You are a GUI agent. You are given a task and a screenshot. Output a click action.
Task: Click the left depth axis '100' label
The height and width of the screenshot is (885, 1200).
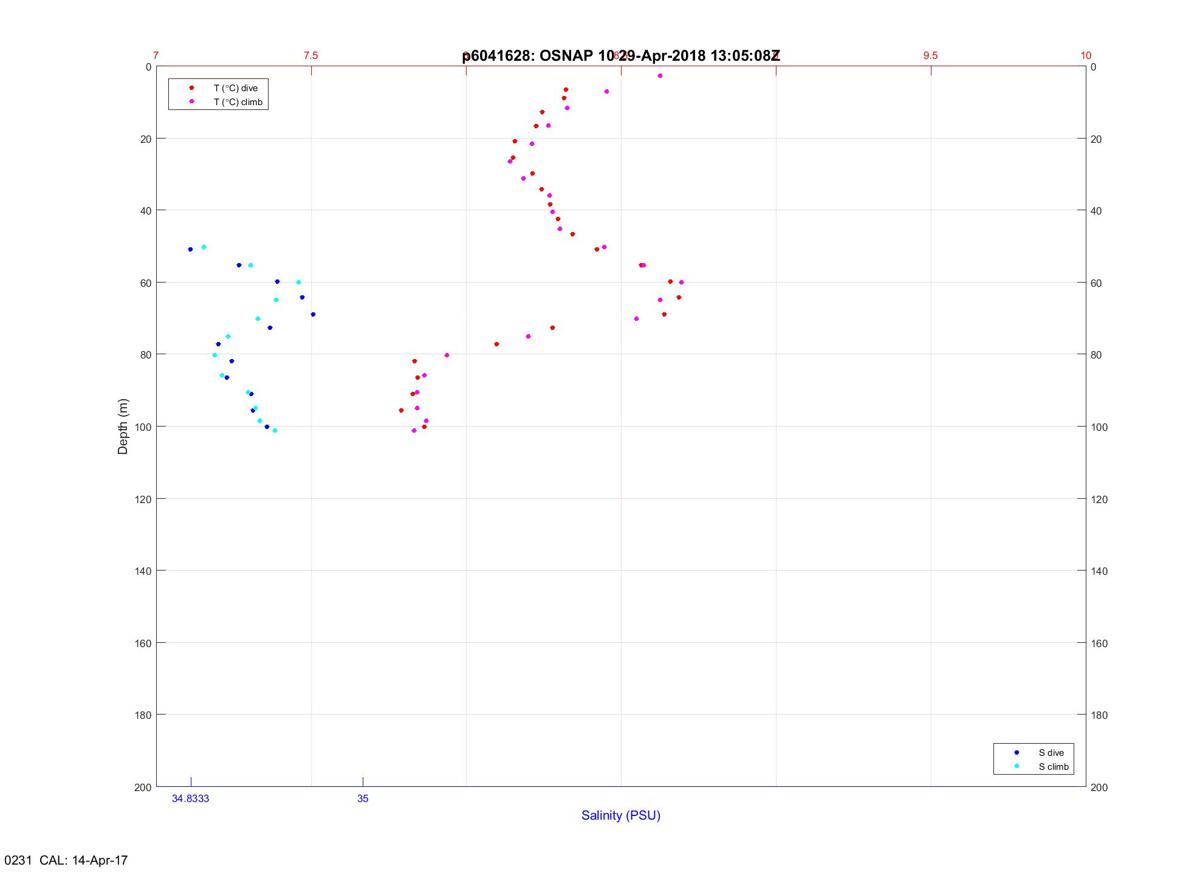142,427
